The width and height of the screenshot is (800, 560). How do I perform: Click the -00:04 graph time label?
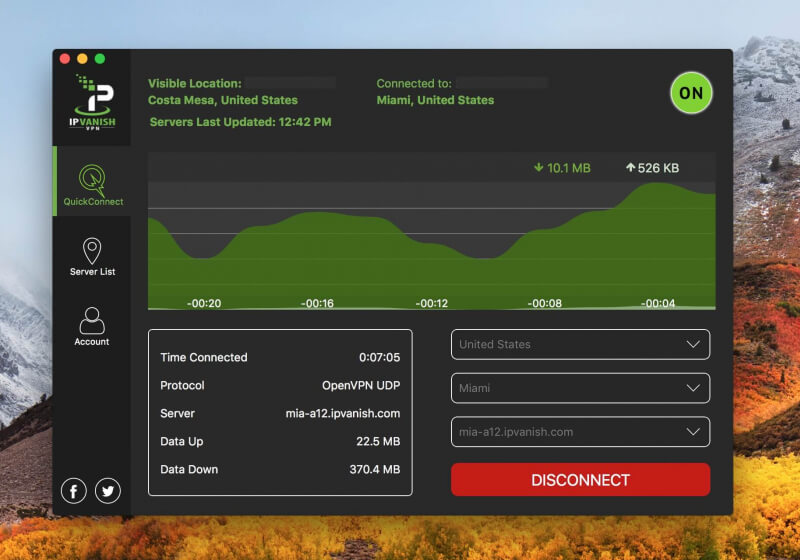tap(658, 303)
